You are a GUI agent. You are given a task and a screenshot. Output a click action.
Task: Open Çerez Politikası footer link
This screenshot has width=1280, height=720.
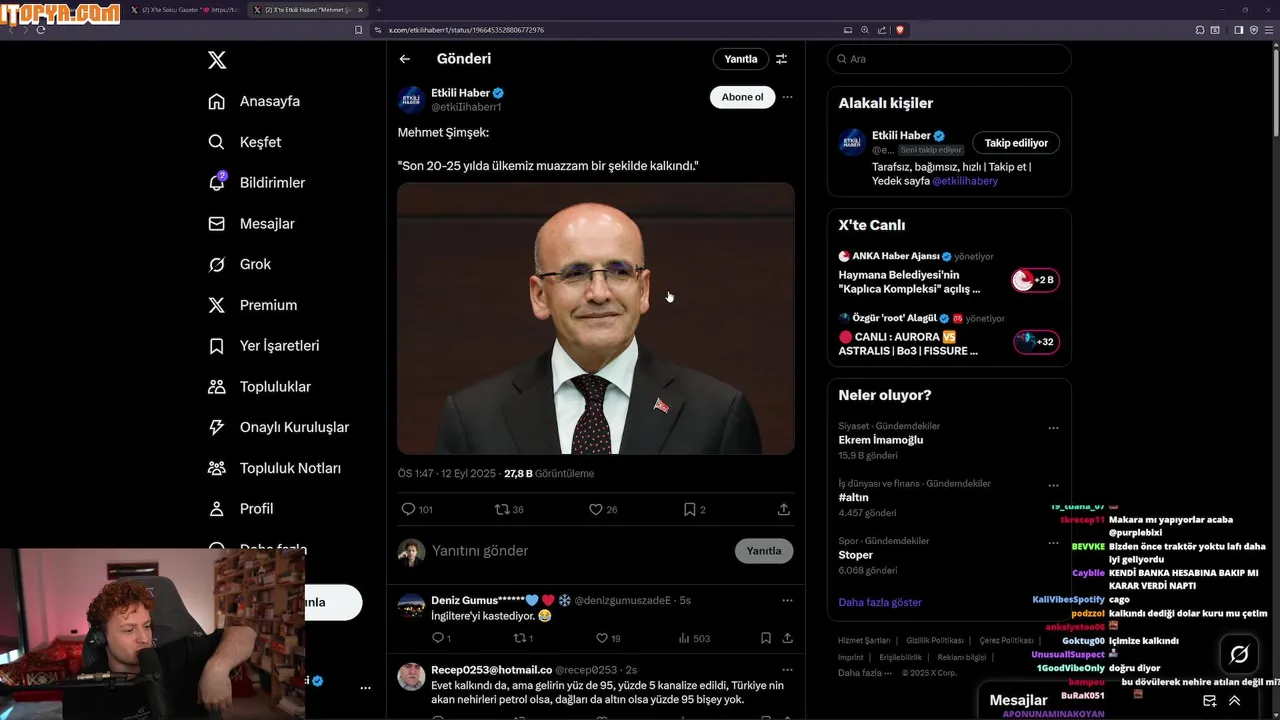[1006, 640]
